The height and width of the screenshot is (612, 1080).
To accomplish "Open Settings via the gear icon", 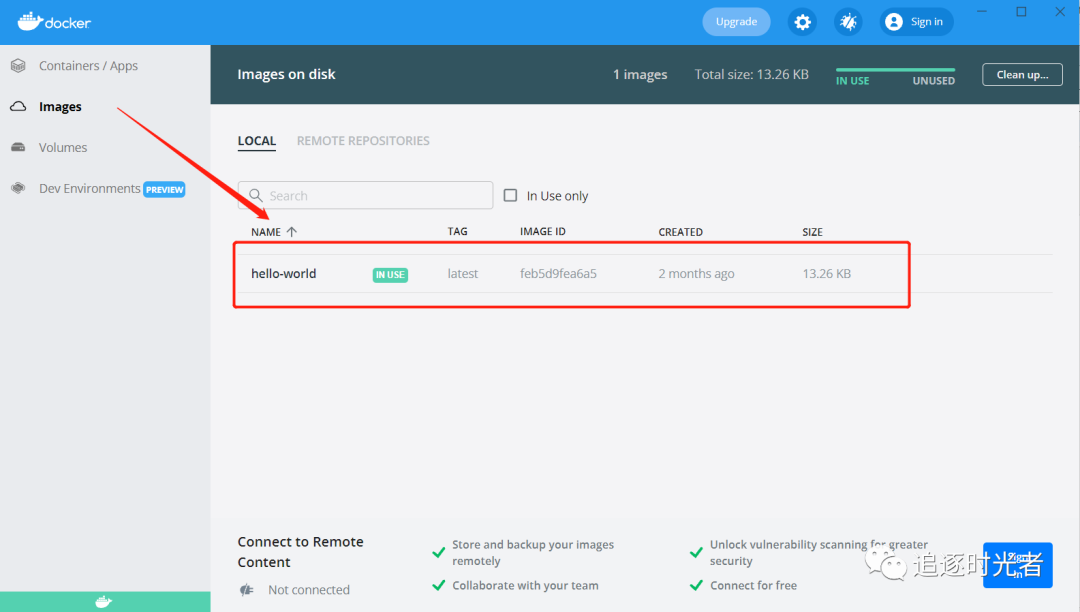I will coord(802,22).
